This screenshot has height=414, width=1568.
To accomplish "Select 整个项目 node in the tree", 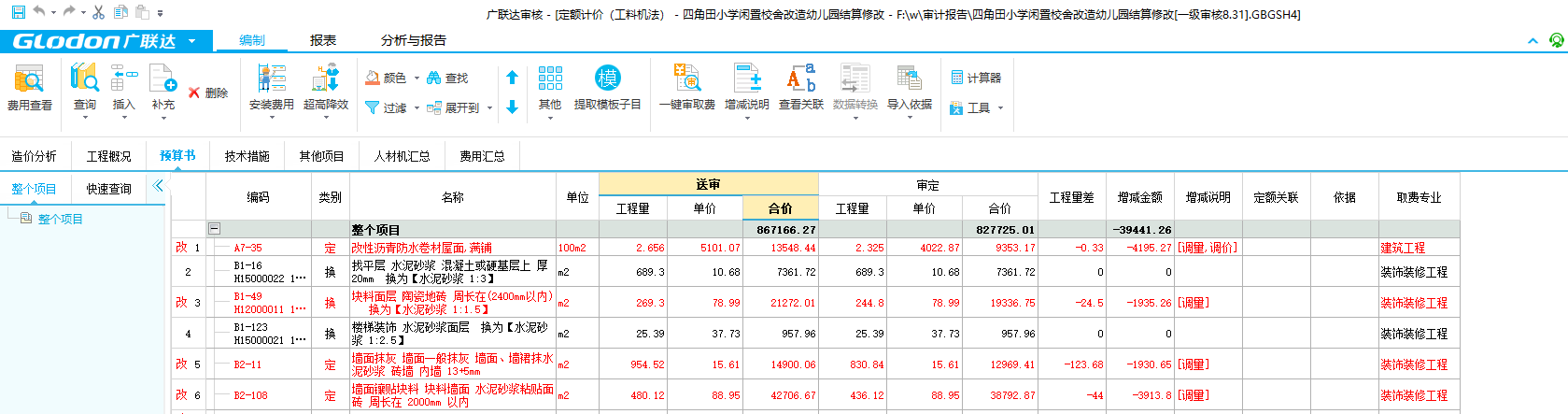I will click(x=61, y=219).
